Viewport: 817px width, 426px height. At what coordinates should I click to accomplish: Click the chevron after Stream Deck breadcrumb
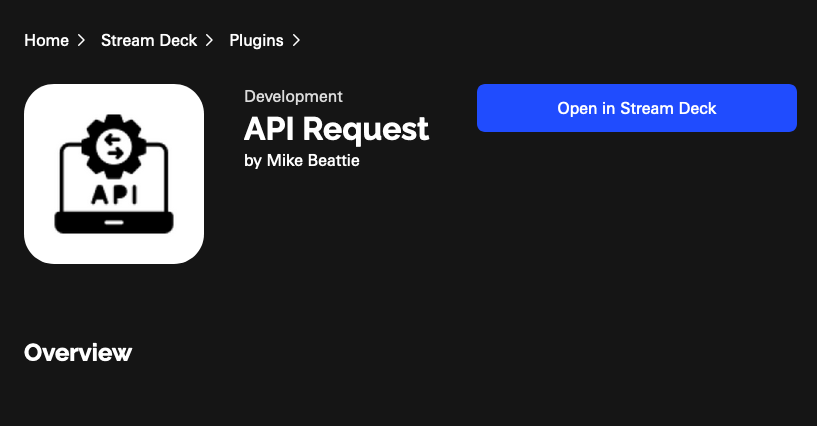[x=209, y=41]
